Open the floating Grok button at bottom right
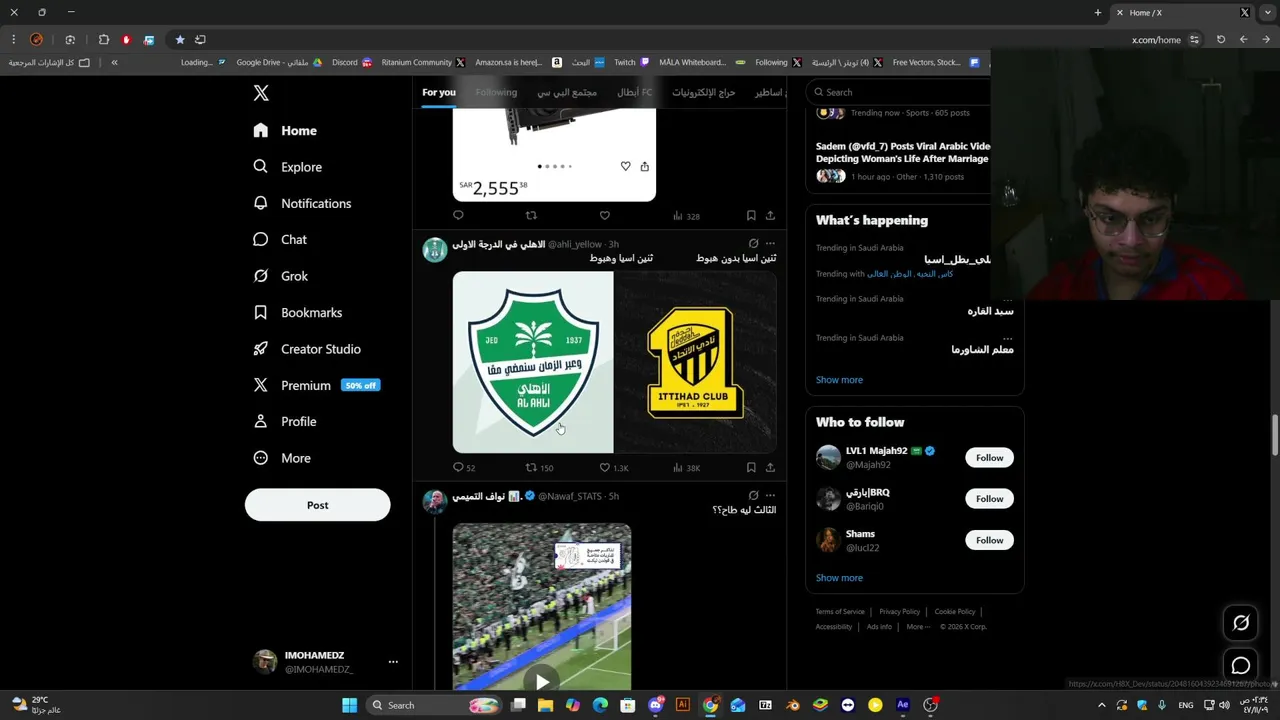The width and height of the screenshot is (1280, 720). coord(1241,623)
